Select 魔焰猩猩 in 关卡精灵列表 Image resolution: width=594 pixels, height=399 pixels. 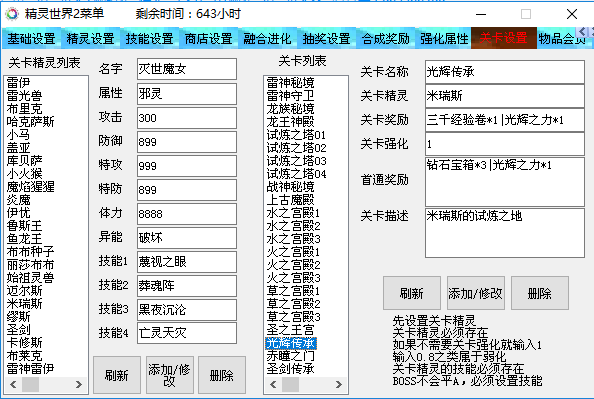pos(30,186)
